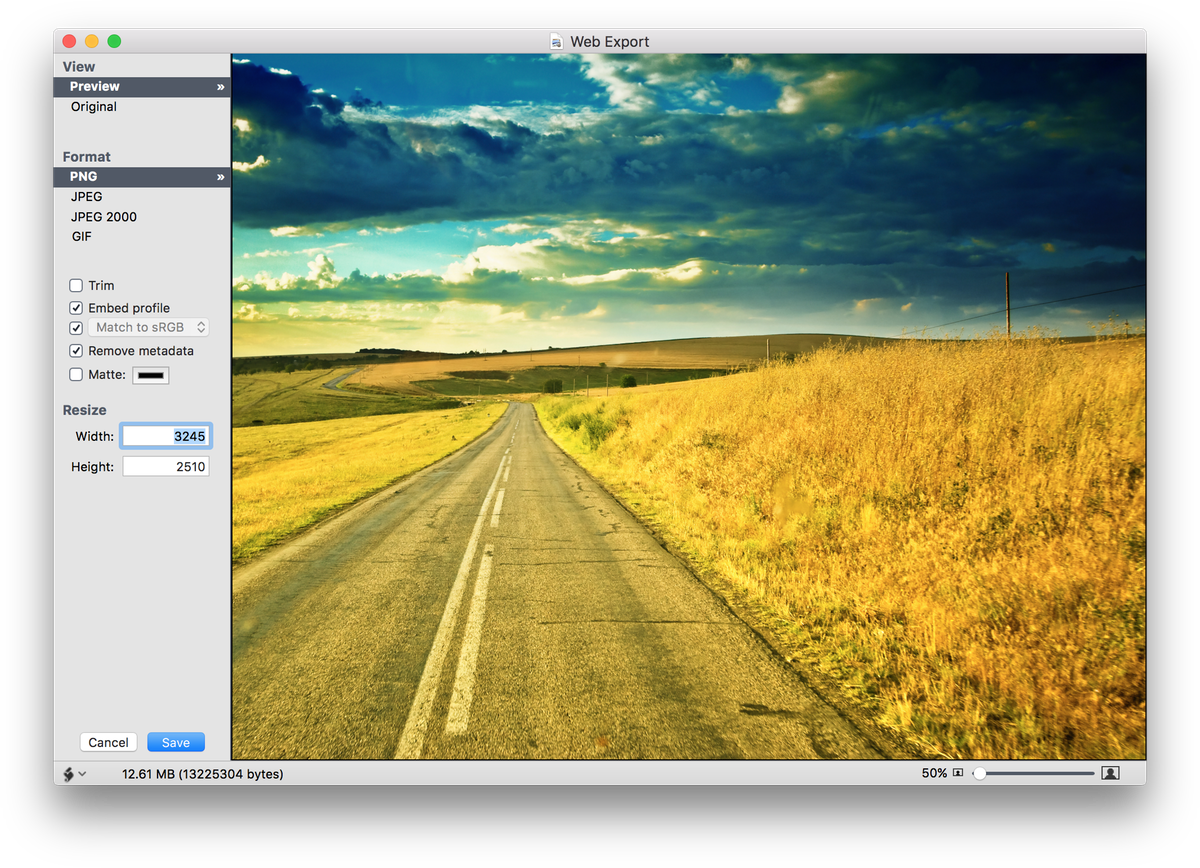1200x868 pixels.
Task: Open the dropdown next to the optimization icon
Action: tap(83, 773)
